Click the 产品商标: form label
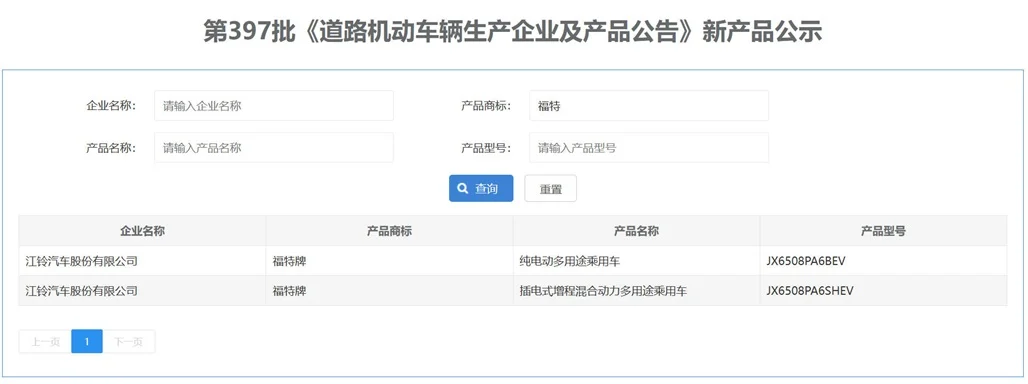The width and height of the screenshot is (1028, 384). [486, 106]
